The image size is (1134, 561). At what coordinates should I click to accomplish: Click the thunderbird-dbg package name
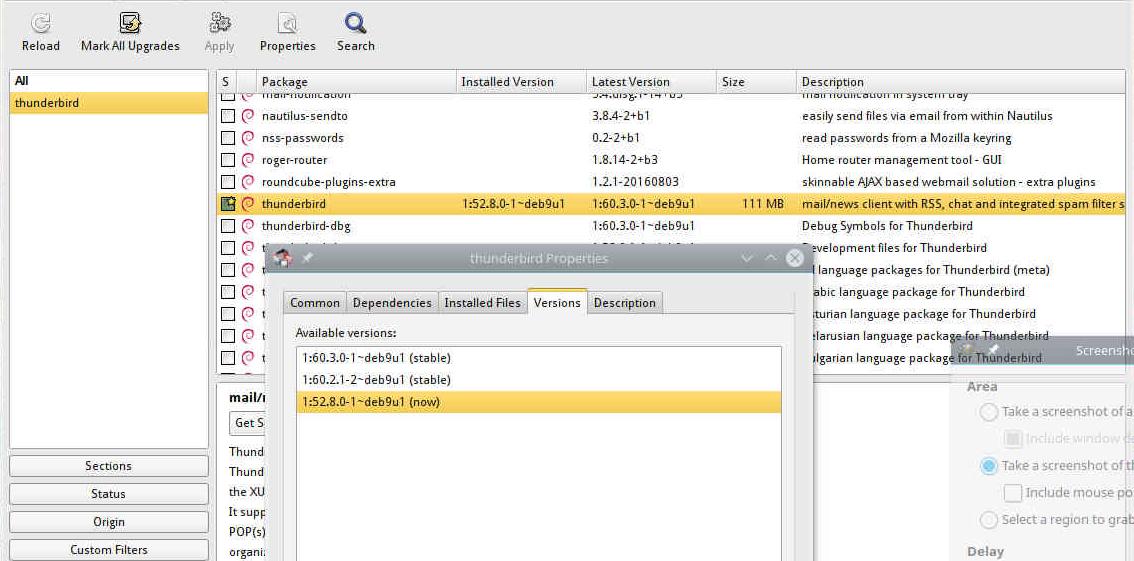[x=306, y=226]
